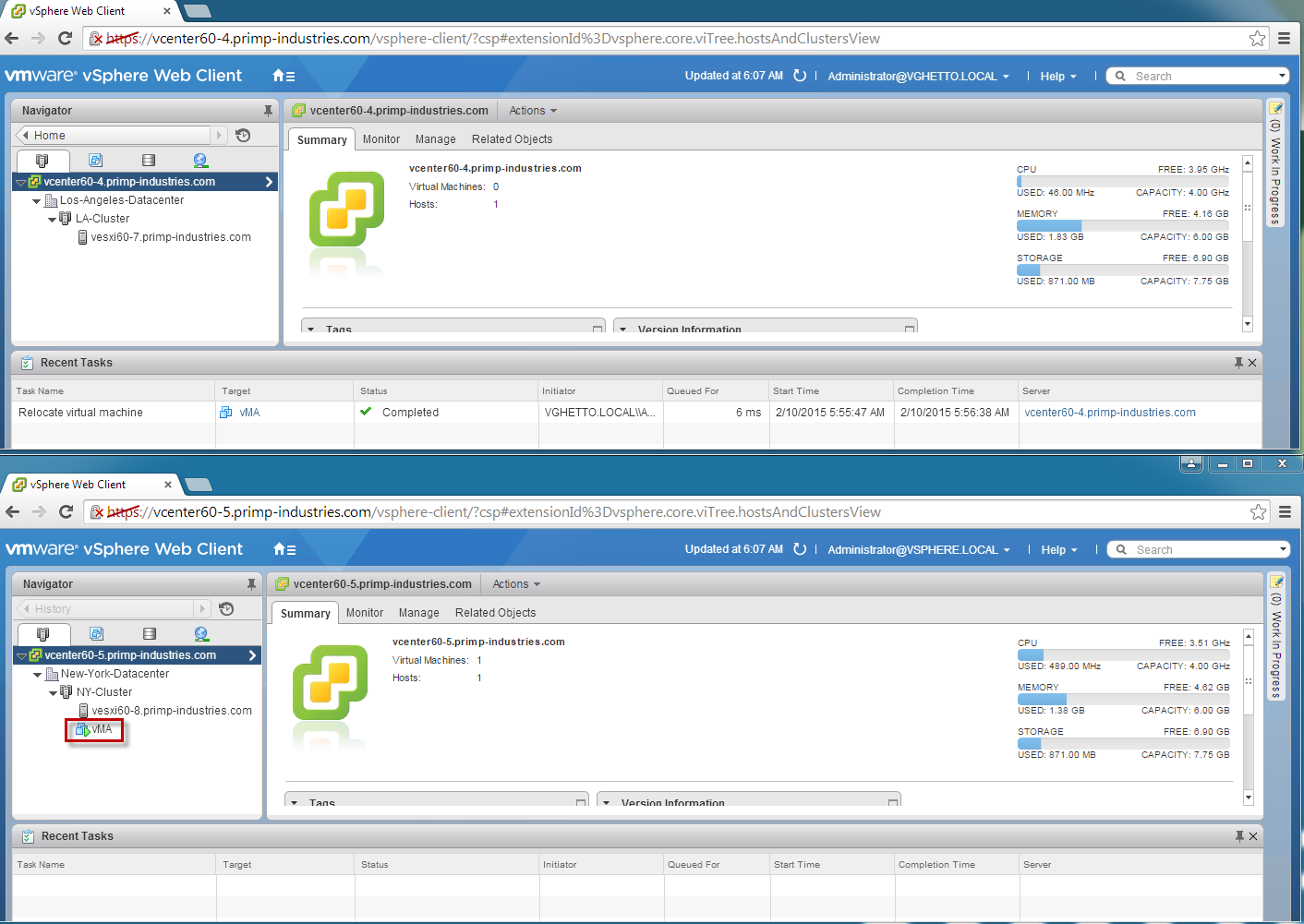
Task: Select the Summary tab in the vcenter60-5 window
Action: 305,613
